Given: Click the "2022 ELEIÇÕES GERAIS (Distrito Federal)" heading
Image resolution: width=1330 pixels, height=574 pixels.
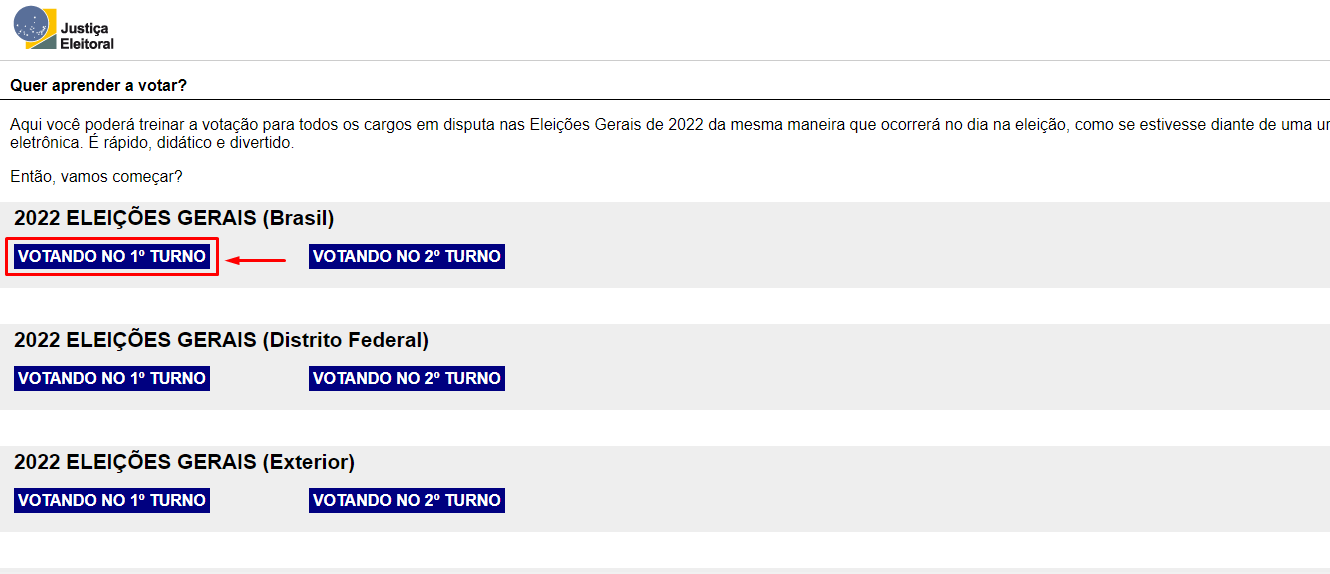Looking at the screenshot, I should (221, 340).
